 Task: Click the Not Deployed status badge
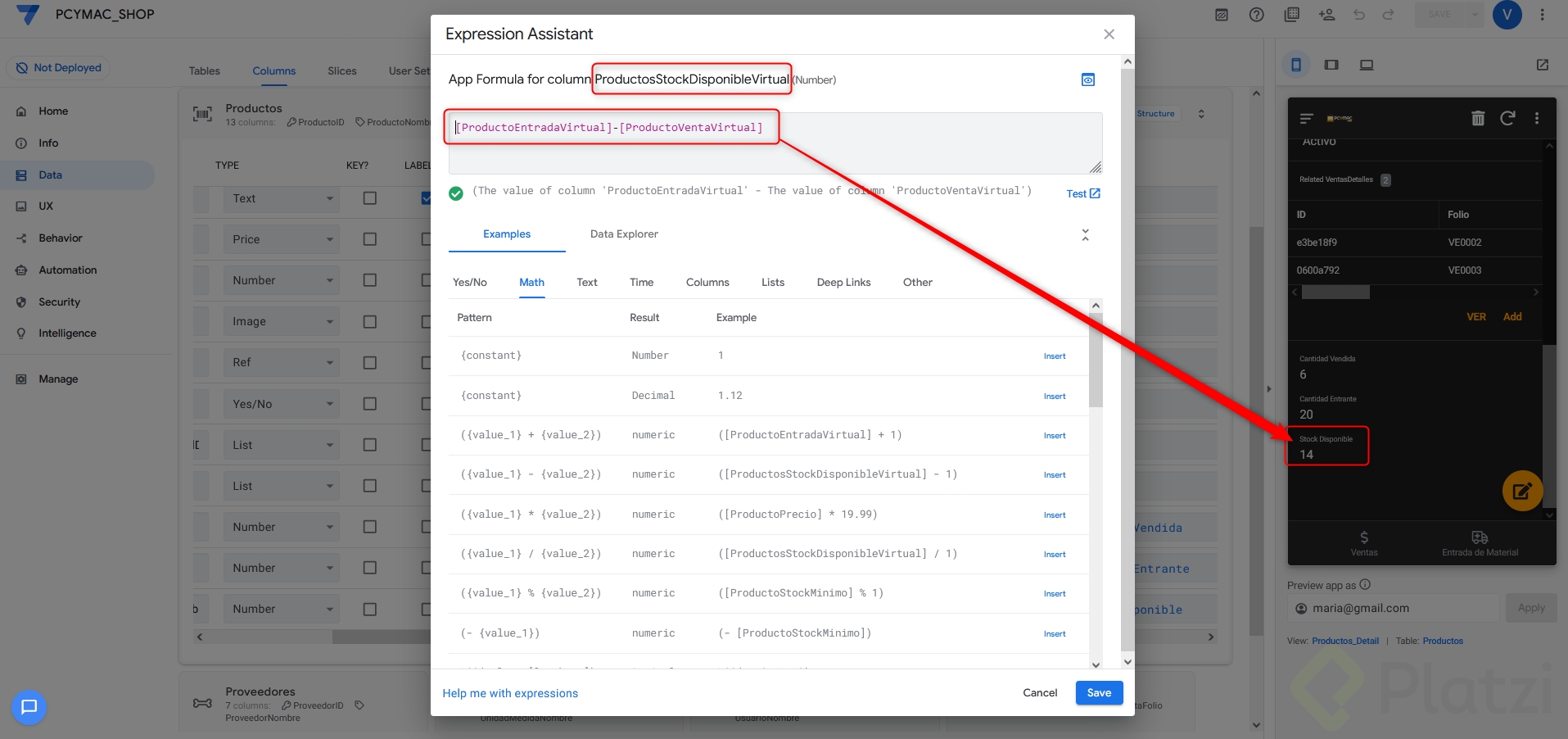tap(59, 68)
